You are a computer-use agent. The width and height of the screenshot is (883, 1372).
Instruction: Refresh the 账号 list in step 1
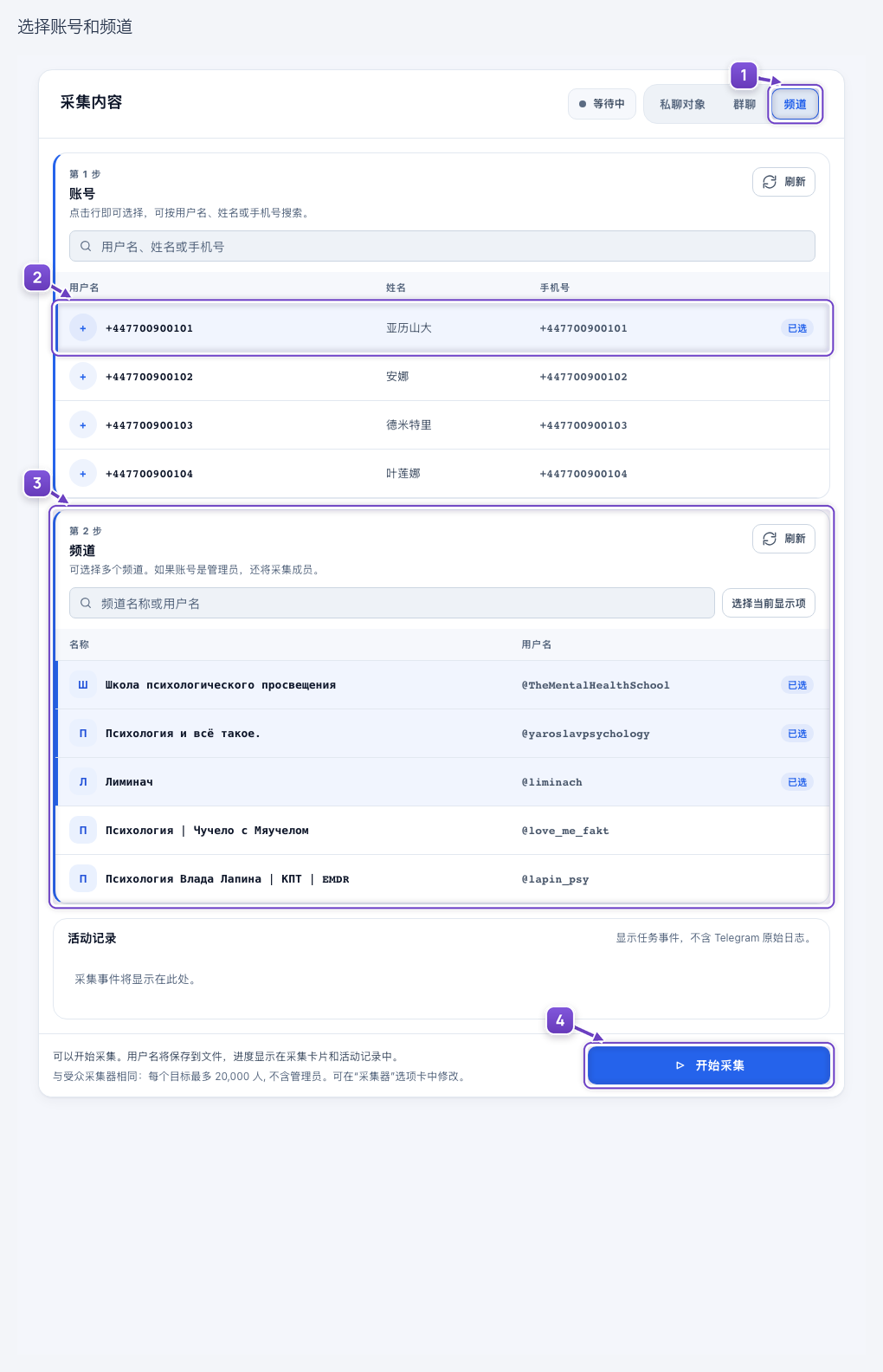pyautogui.click(x=783, y=182)
